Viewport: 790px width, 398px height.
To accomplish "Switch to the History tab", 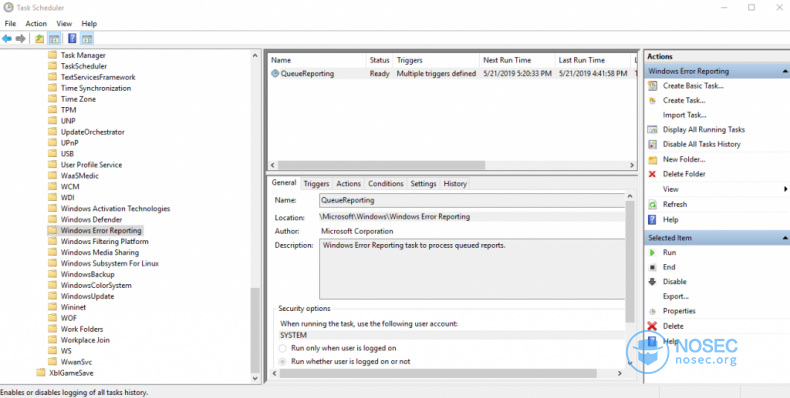I will click(x=455, y=184).
